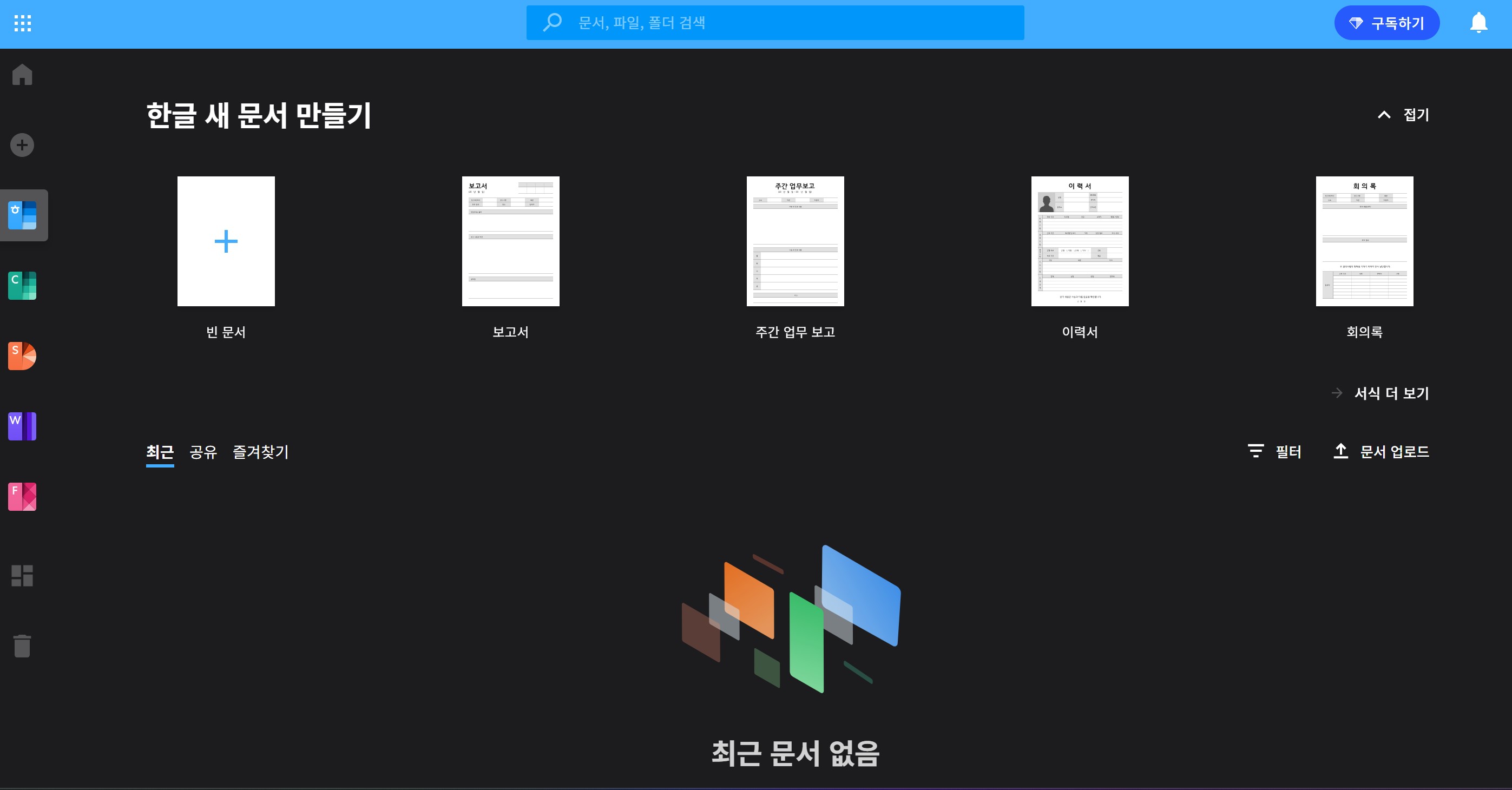Click the document search field
This screenshot has height=790, width=1512.
(775, 23)
